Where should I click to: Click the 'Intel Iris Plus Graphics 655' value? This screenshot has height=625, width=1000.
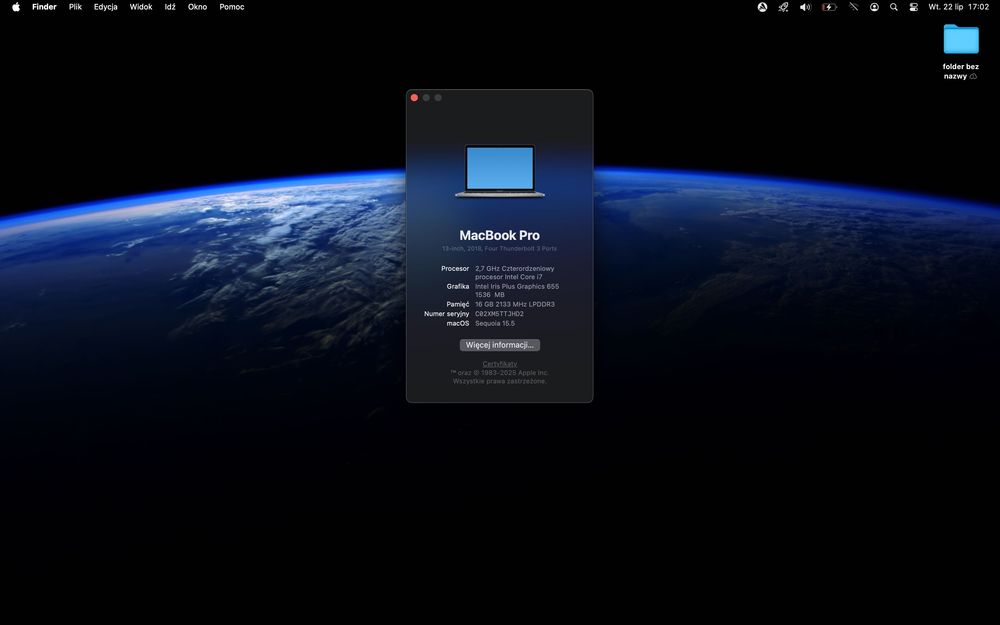pos(517,286)
